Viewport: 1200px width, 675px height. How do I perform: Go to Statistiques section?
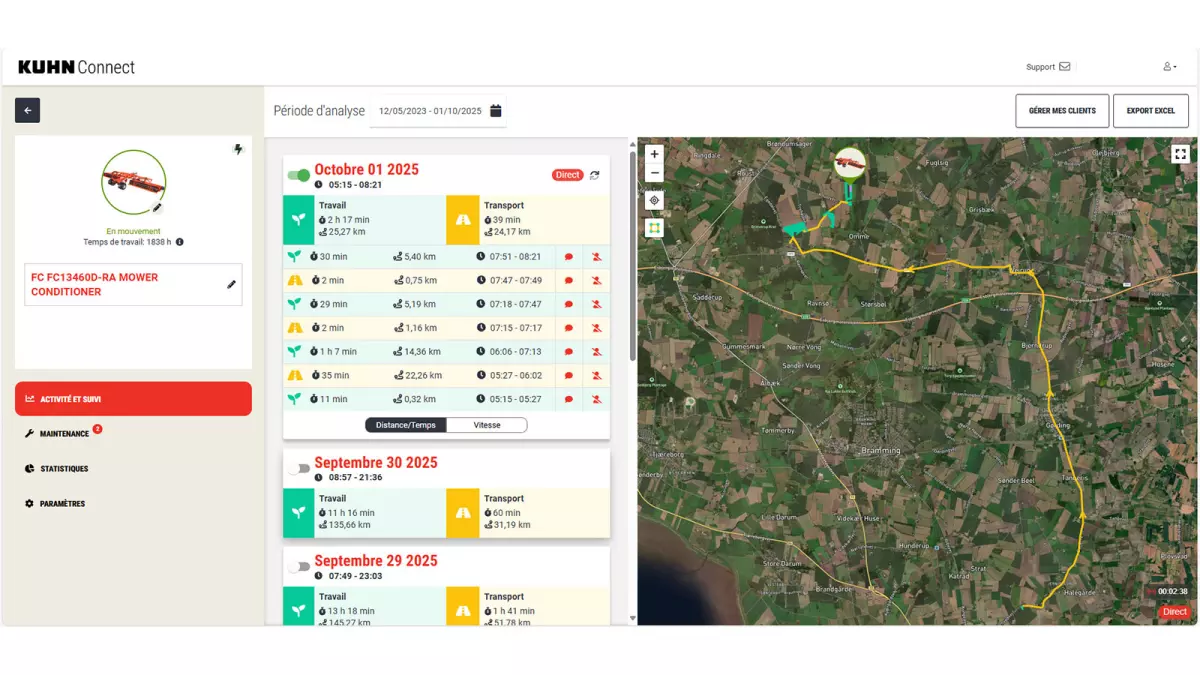[x=64, y=469]
